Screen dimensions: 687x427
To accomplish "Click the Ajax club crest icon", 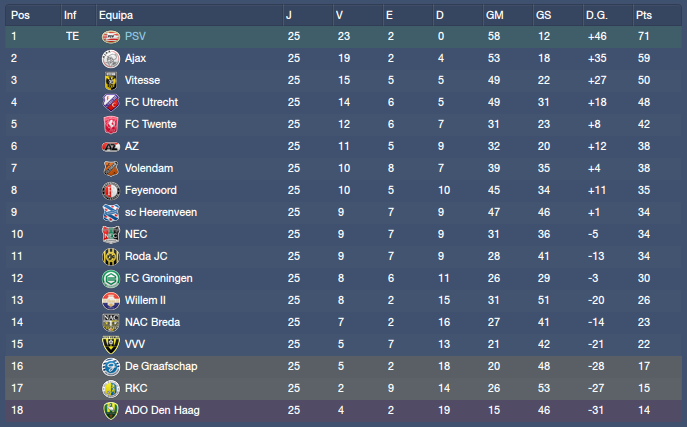I will coord(110,58).
